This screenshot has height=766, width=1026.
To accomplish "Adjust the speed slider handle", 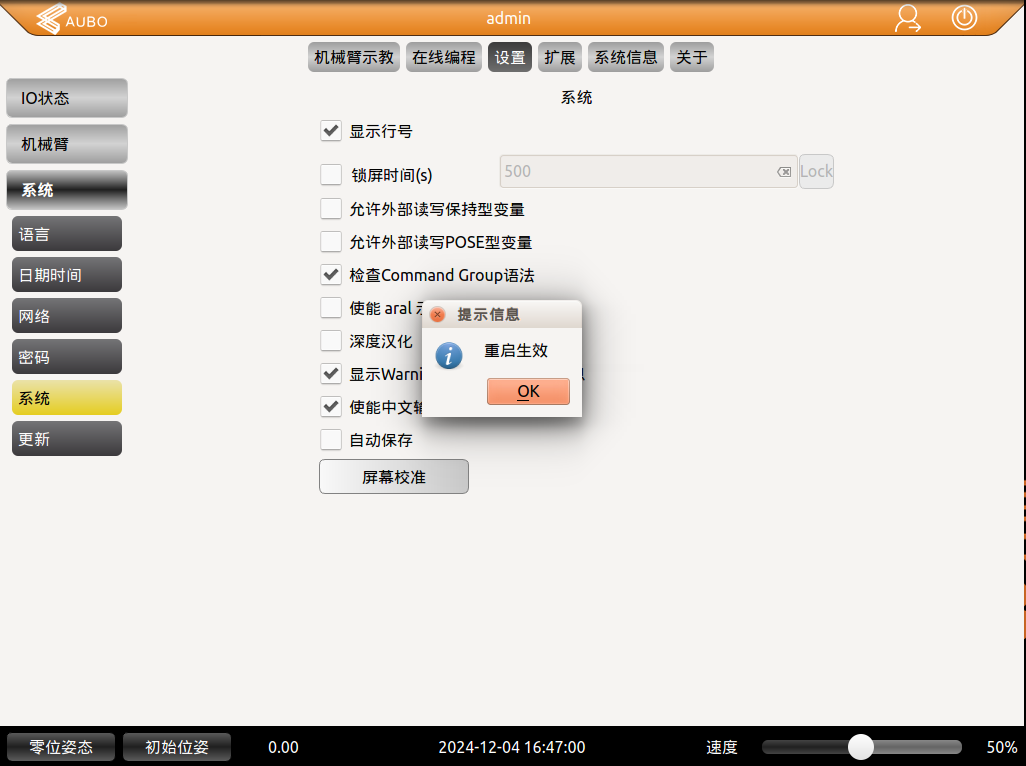I will pos(861,746).
